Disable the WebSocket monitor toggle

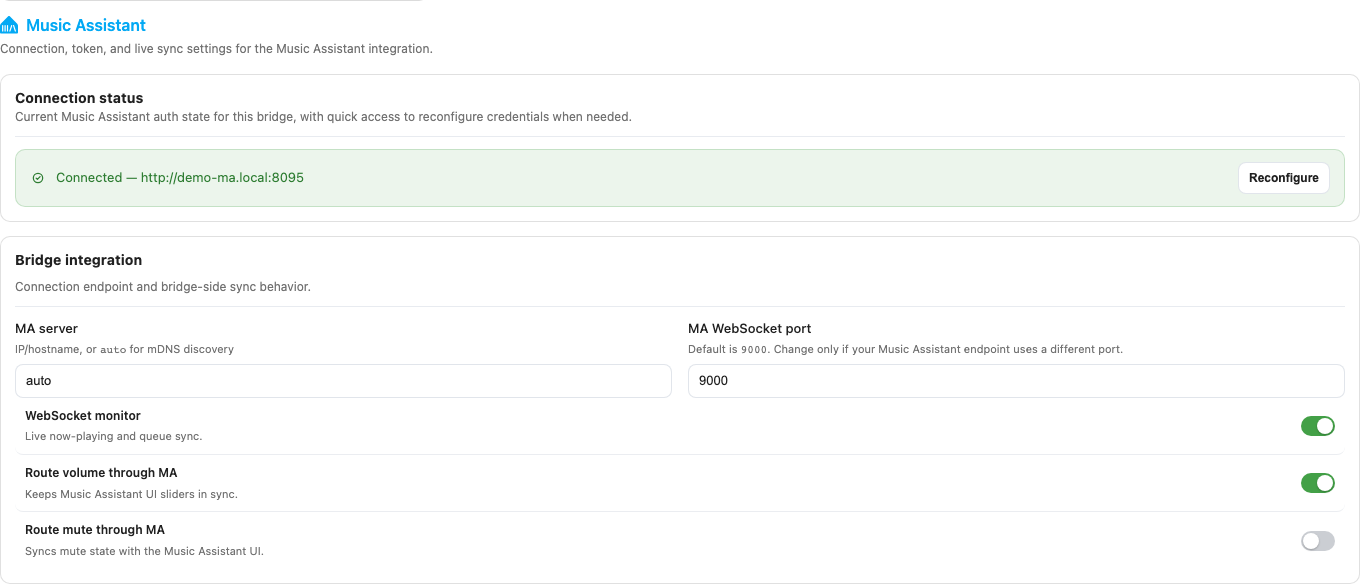click(x=1317, y=426)
